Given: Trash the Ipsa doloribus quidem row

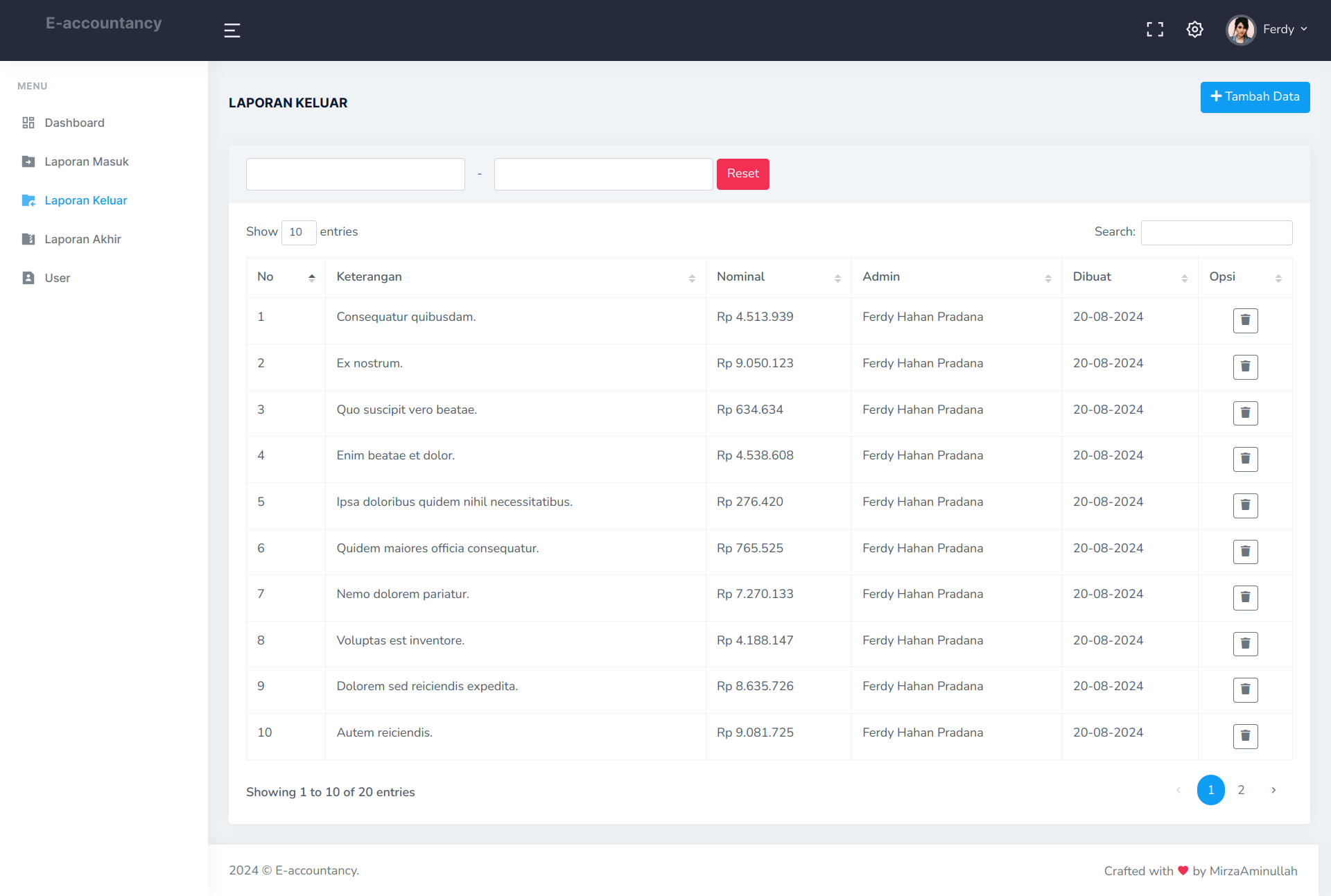Looking at the screenshot, I should click(1245, 505).
